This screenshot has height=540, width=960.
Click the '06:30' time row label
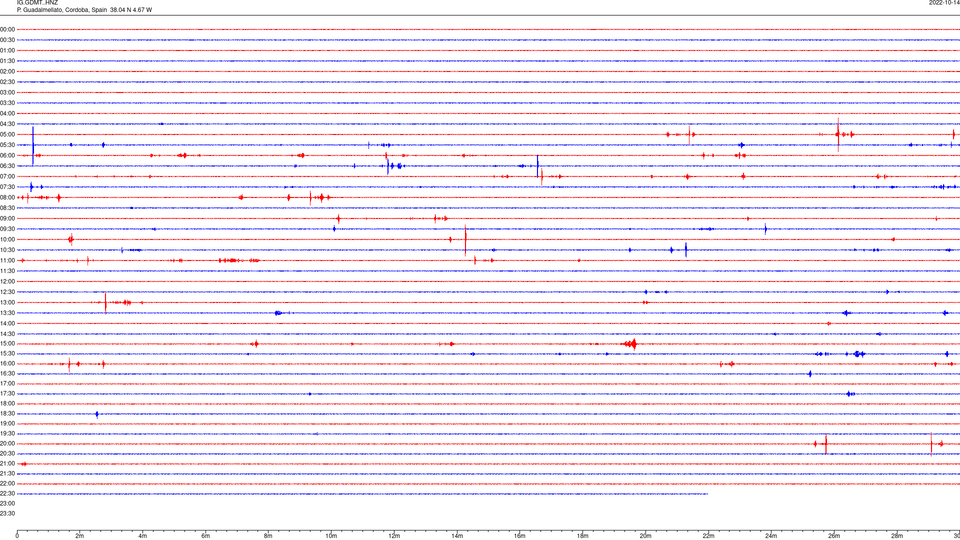7,166
